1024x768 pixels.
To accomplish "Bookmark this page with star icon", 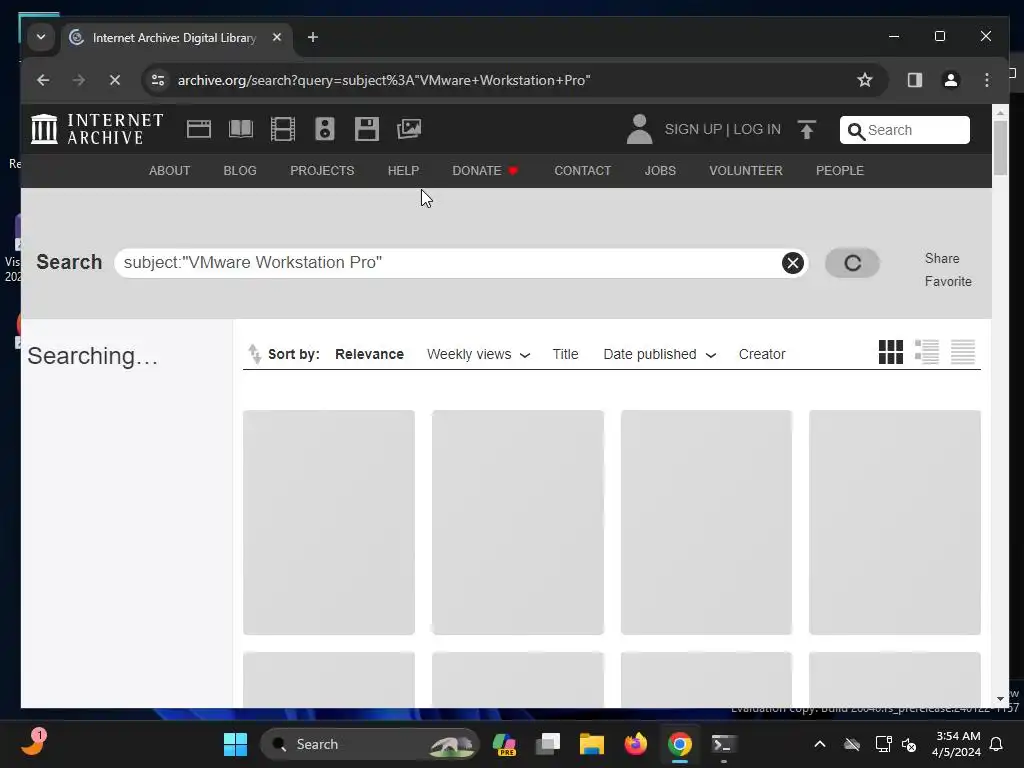I will click(x=865, y=80).
